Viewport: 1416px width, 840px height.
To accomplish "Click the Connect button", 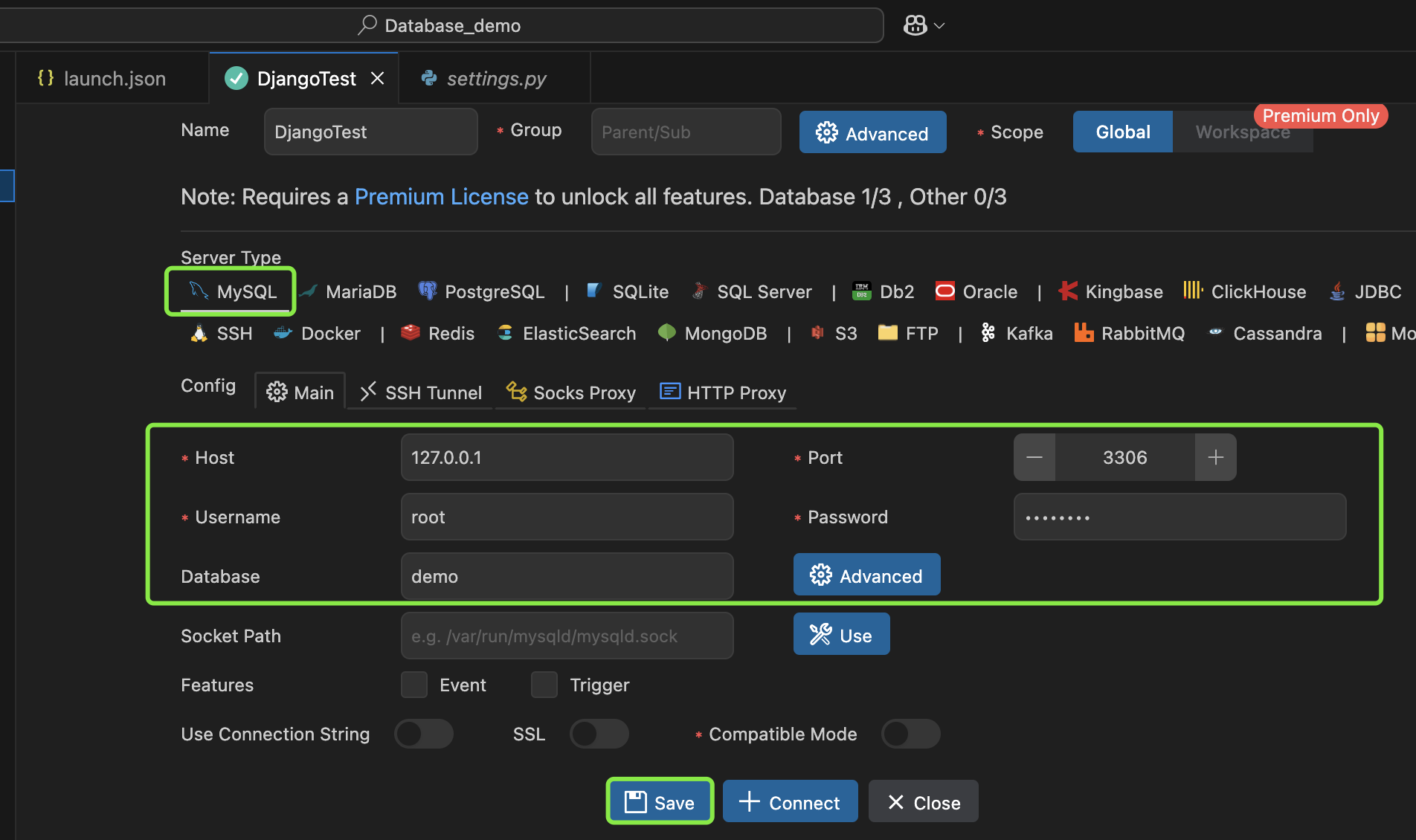I will tap(790, 801).
